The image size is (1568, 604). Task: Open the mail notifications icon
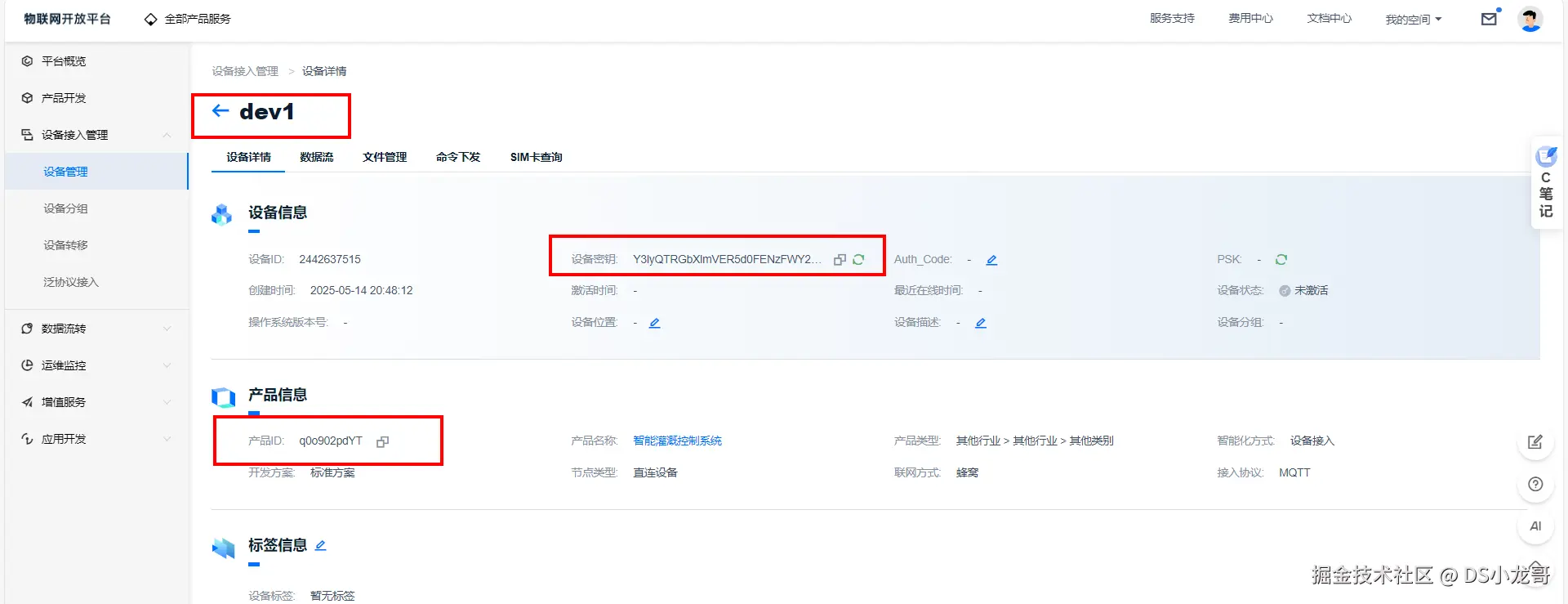pos(1490,19)
